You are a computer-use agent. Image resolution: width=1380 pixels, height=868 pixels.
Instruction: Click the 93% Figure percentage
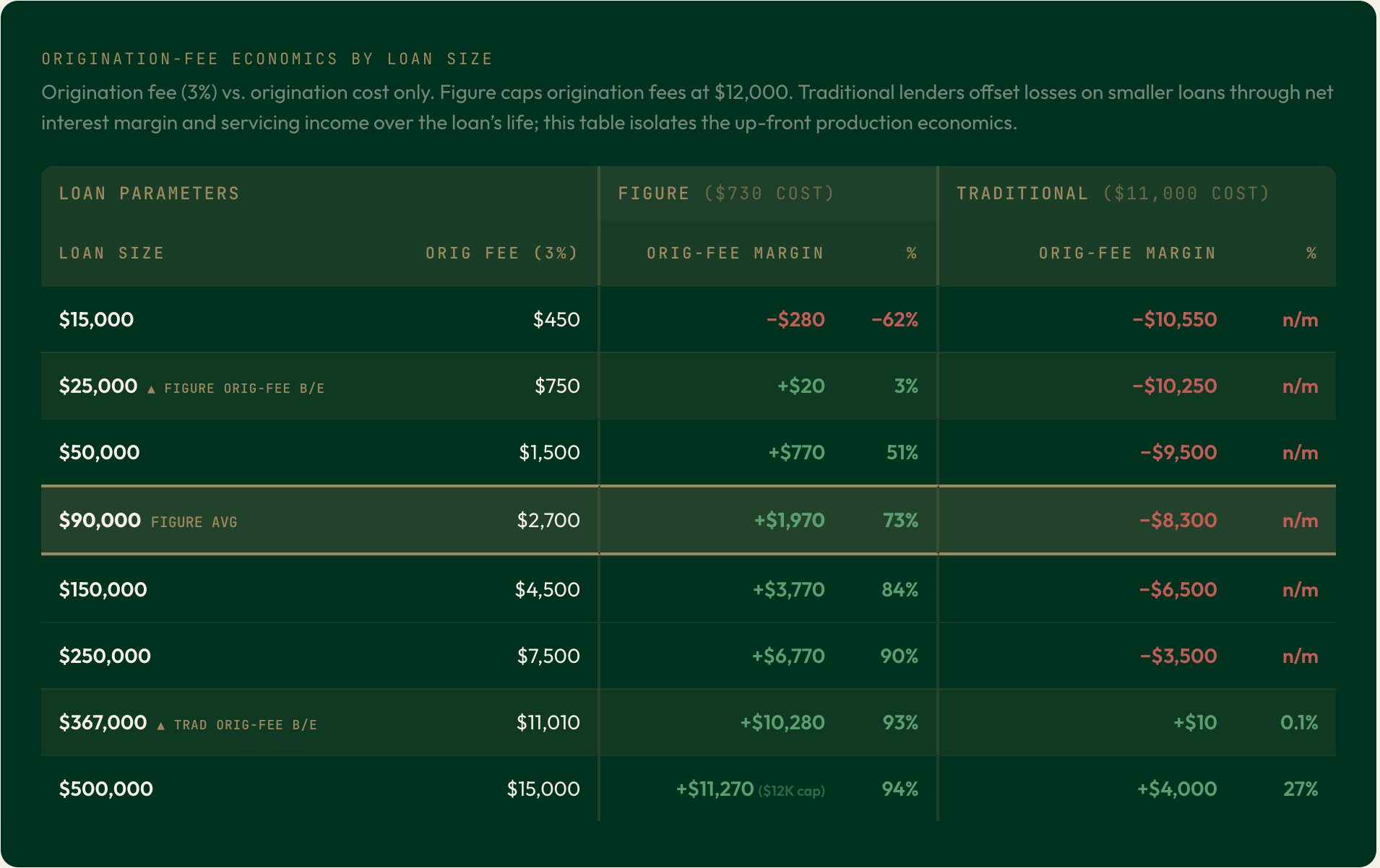pos(900,722)
